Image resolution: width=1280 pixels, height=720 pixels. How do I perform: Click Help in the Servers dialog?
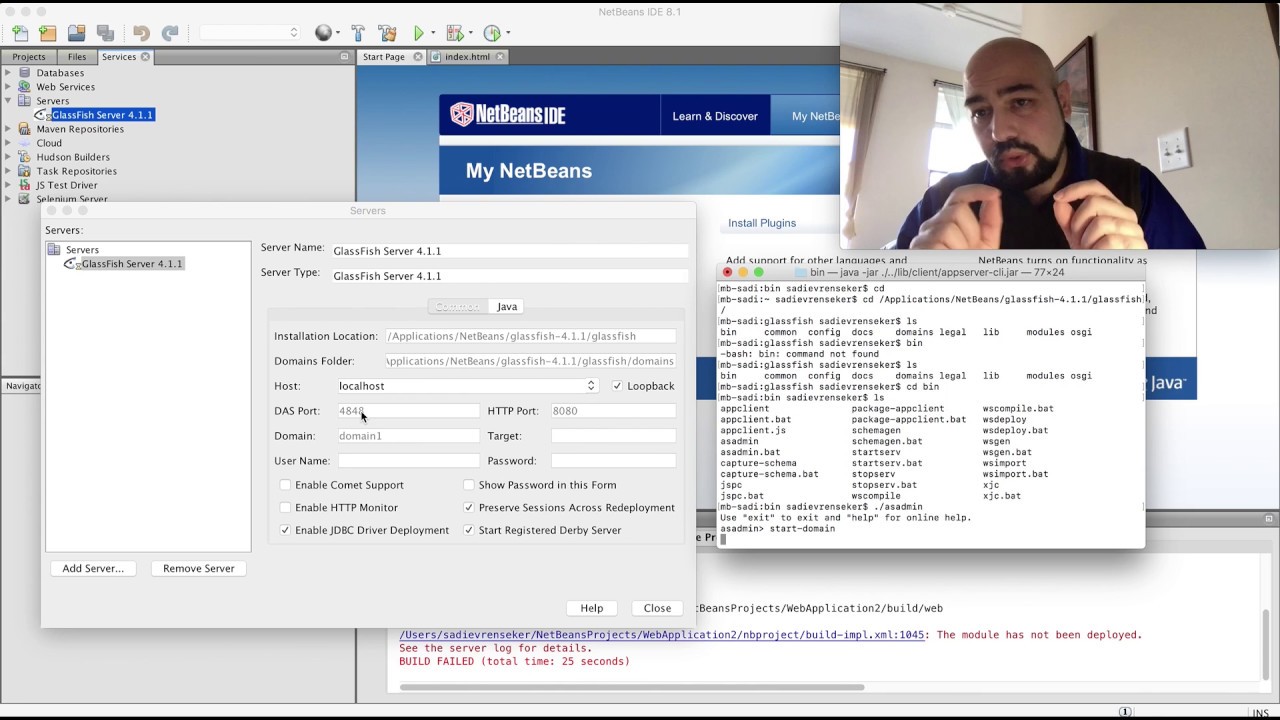click(x=592, y=608)
